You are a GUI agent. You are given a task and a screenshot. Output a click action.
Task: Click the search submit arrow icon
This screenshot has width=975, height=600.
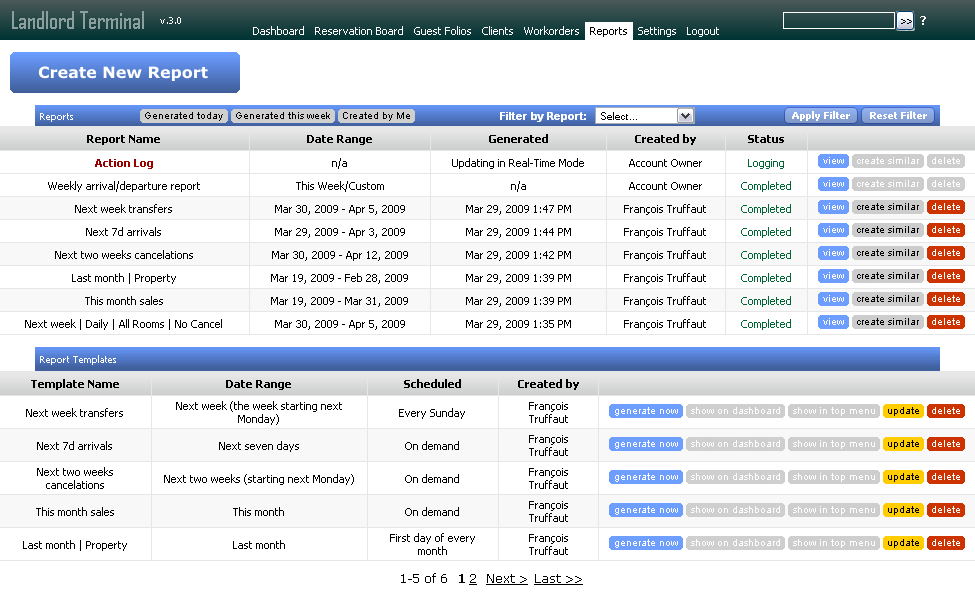pos(903,19)
